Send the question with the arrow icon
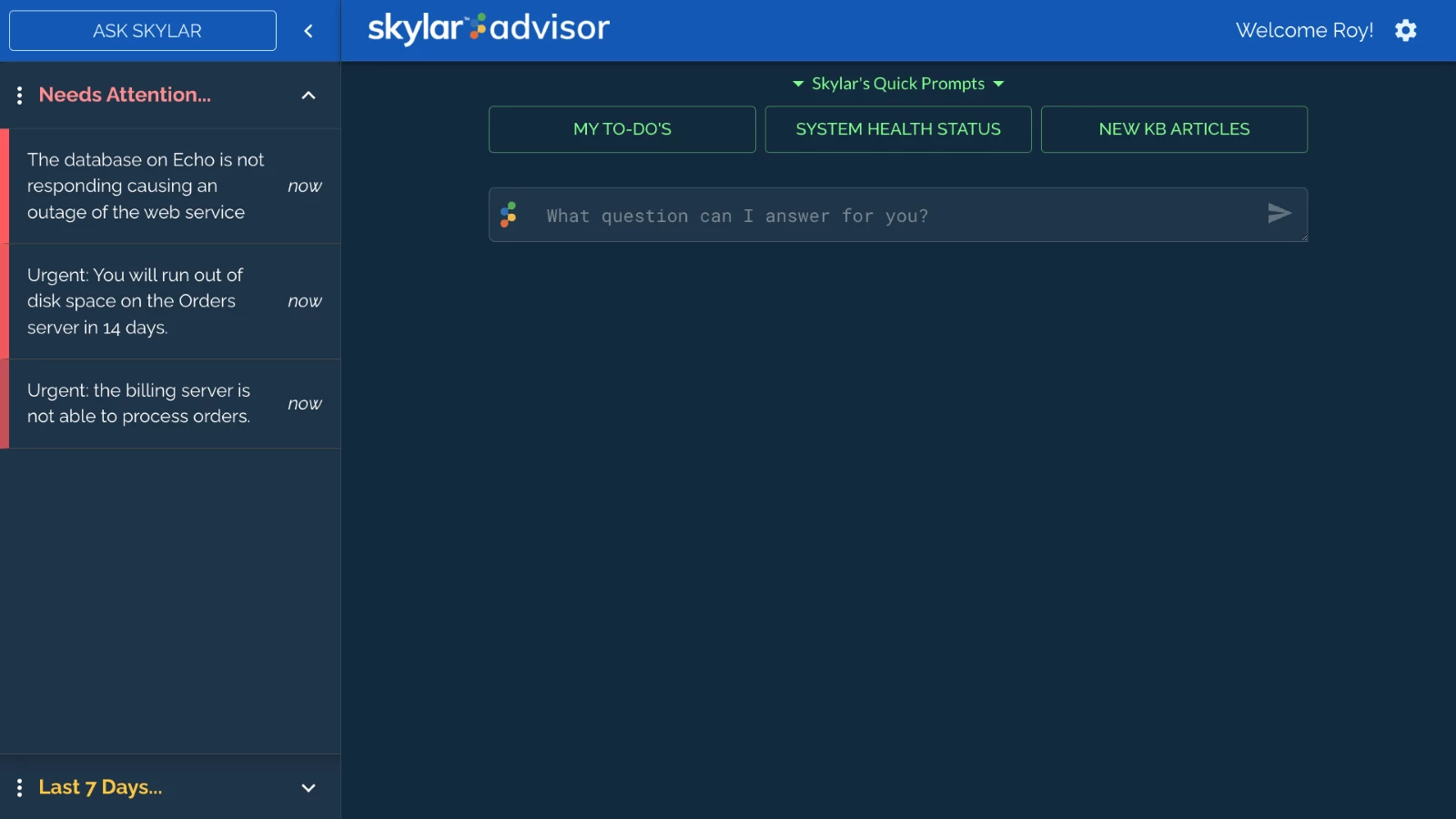This screenshot has height=819, width=1456. pyautogui.click(x=1279, y=213)
